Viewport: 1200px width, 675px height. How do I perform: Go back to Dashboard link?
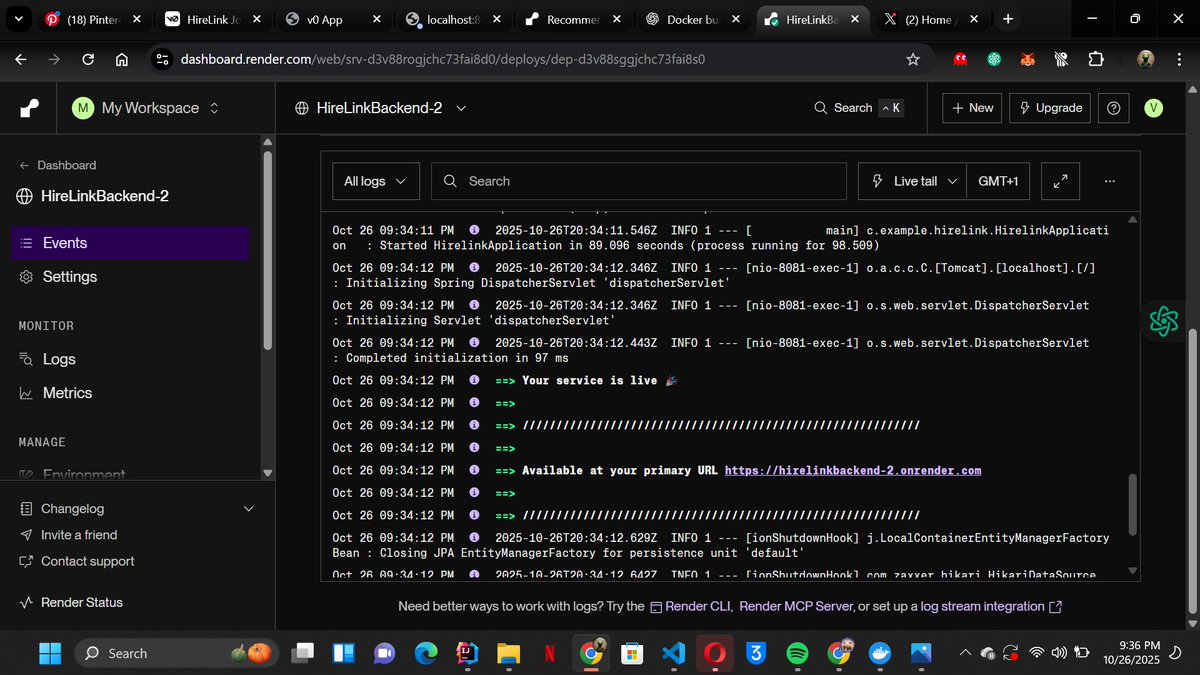[x=57, y=165]
